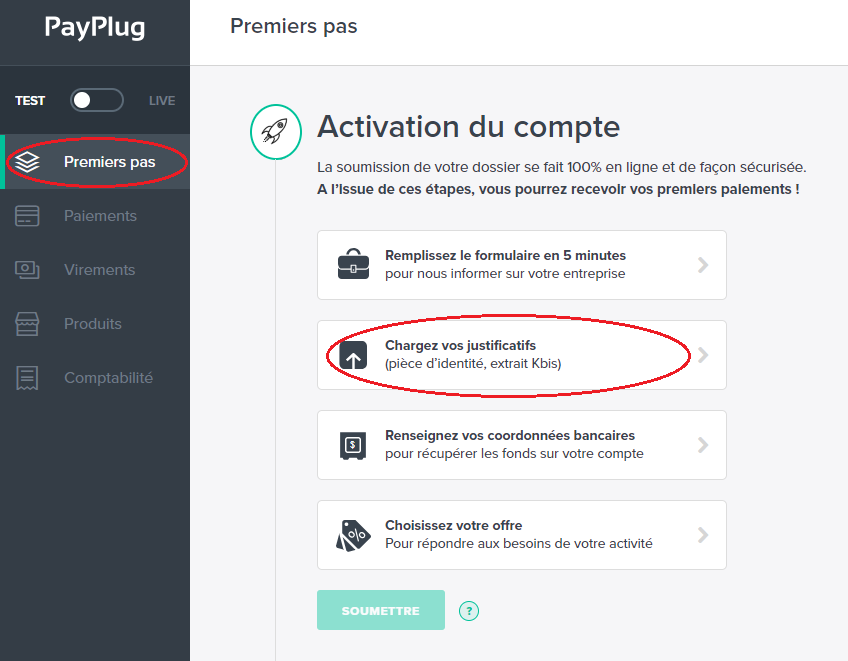Expand the Choisissez votre offre chevron
The image size is (848, 661).
pos(703,535)
